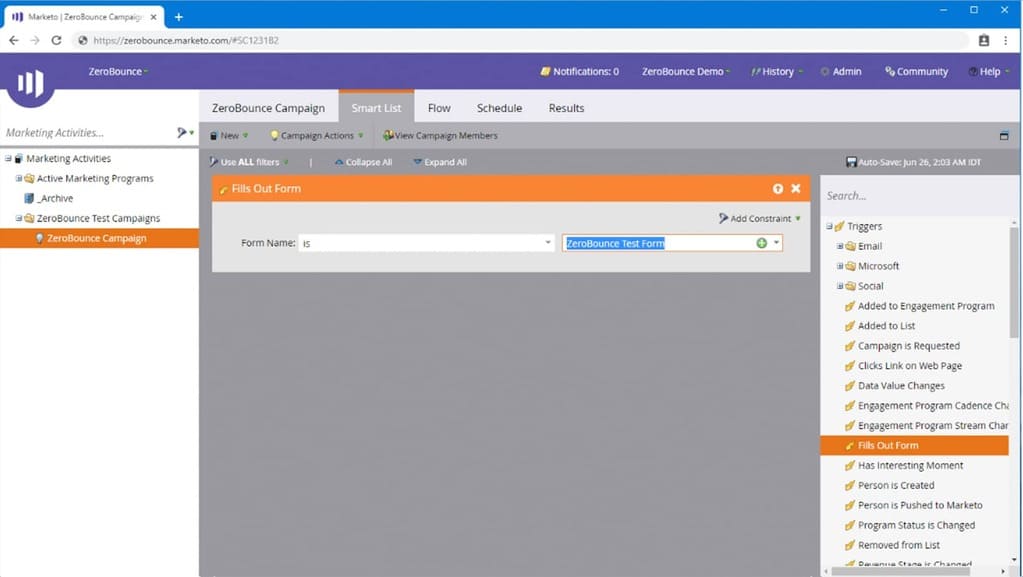Select ZeroBounce Campaign in the tree

point(99,238)
